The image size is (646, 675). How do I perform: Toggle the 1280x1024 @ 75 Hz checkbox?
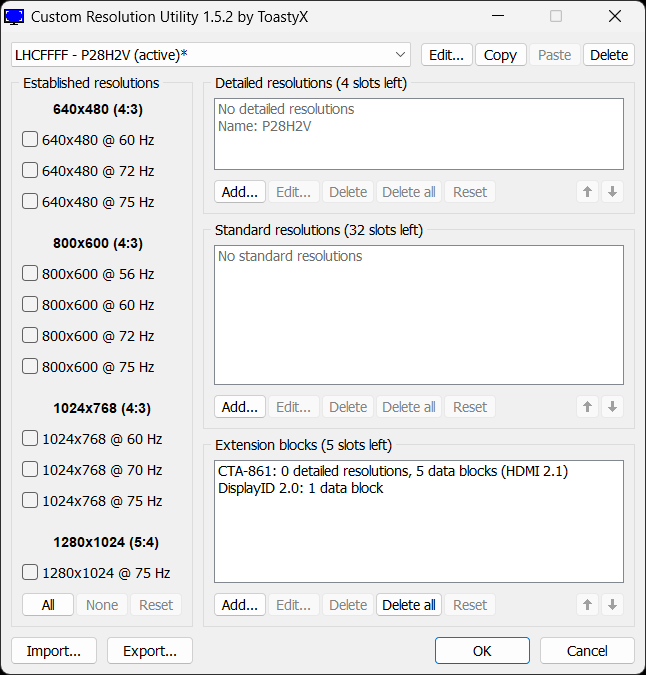coord(30,573)
